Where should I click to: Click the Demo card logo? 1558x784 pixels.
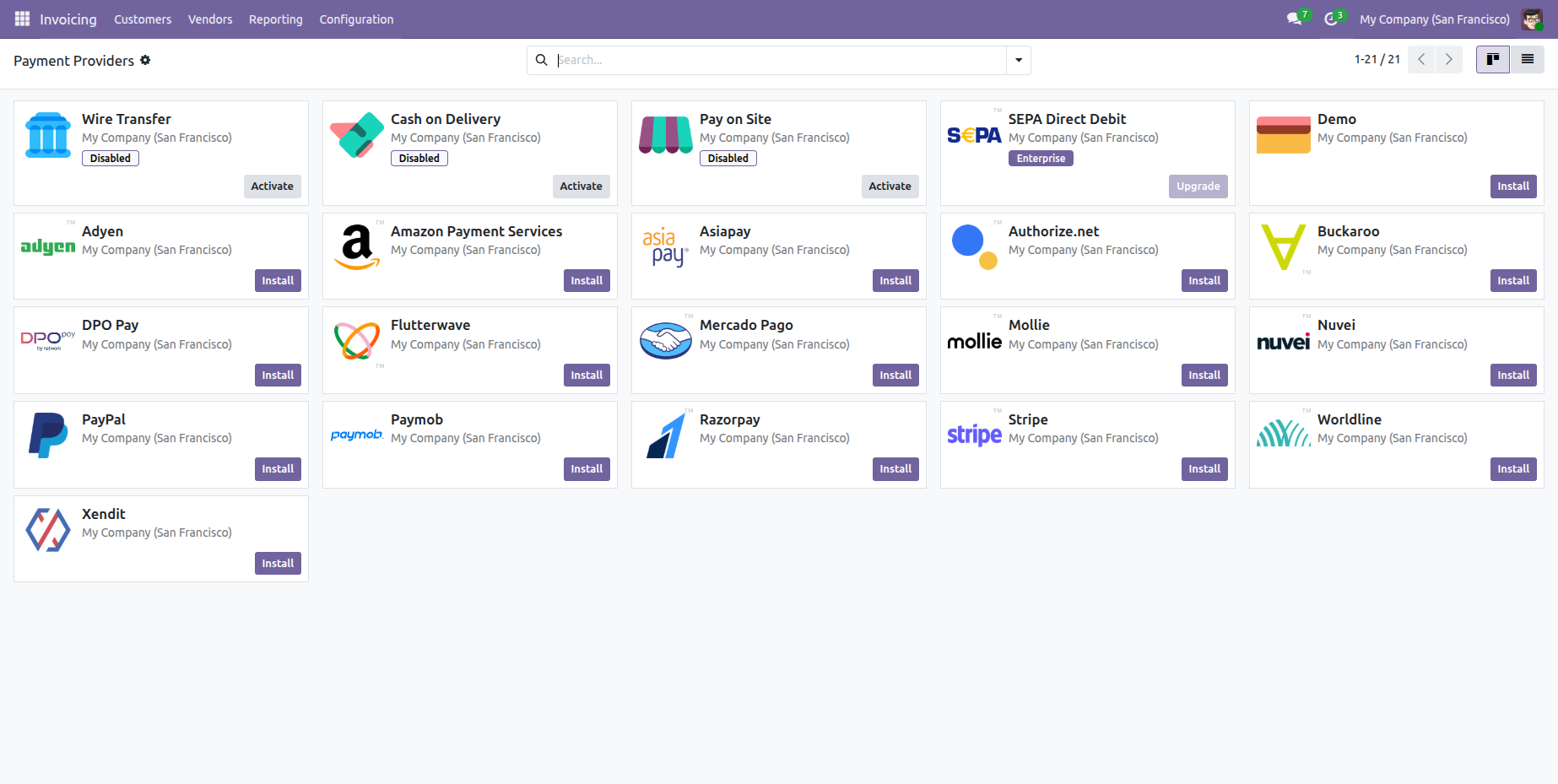1284,135
